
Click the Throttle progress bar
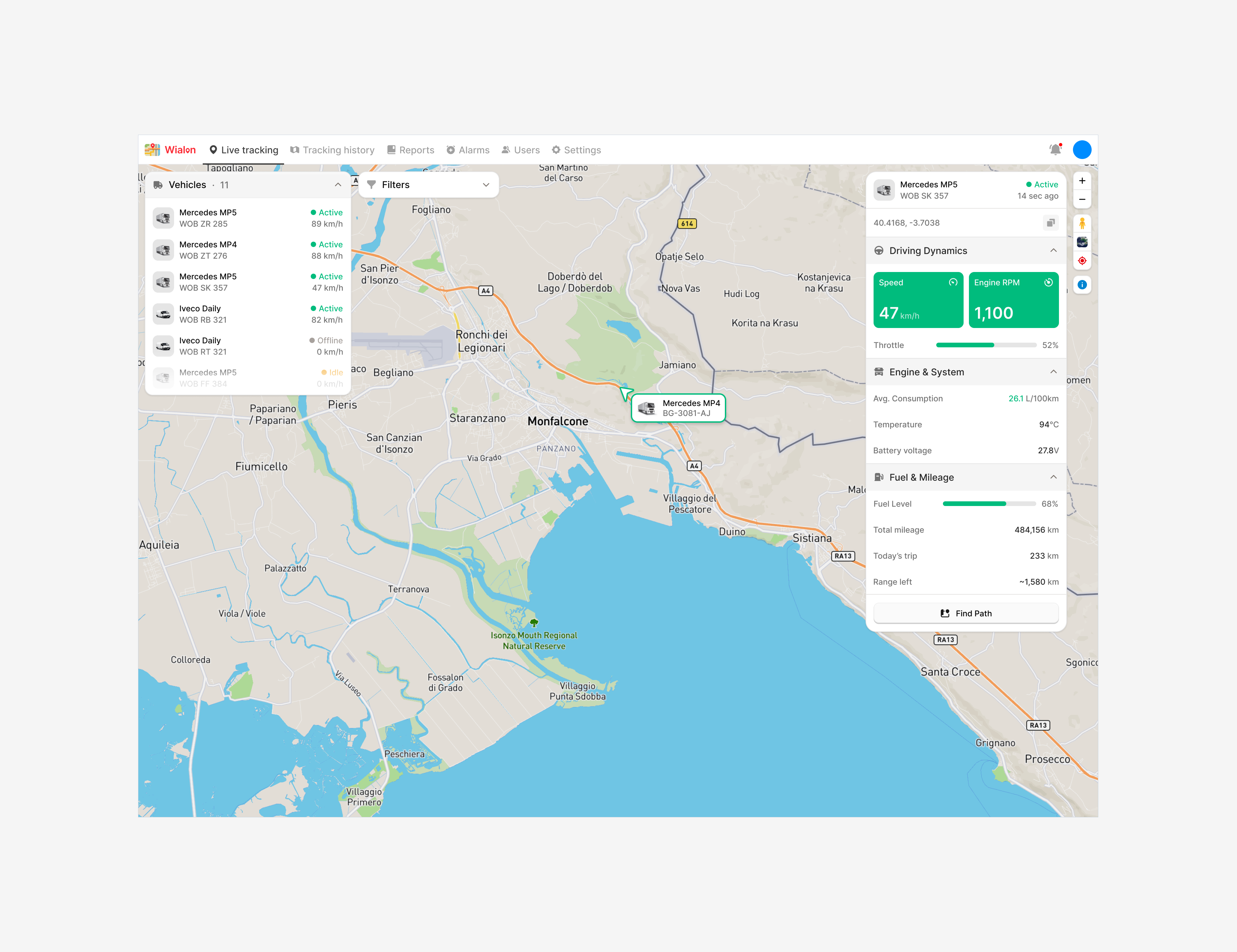(x=986, y=345)
